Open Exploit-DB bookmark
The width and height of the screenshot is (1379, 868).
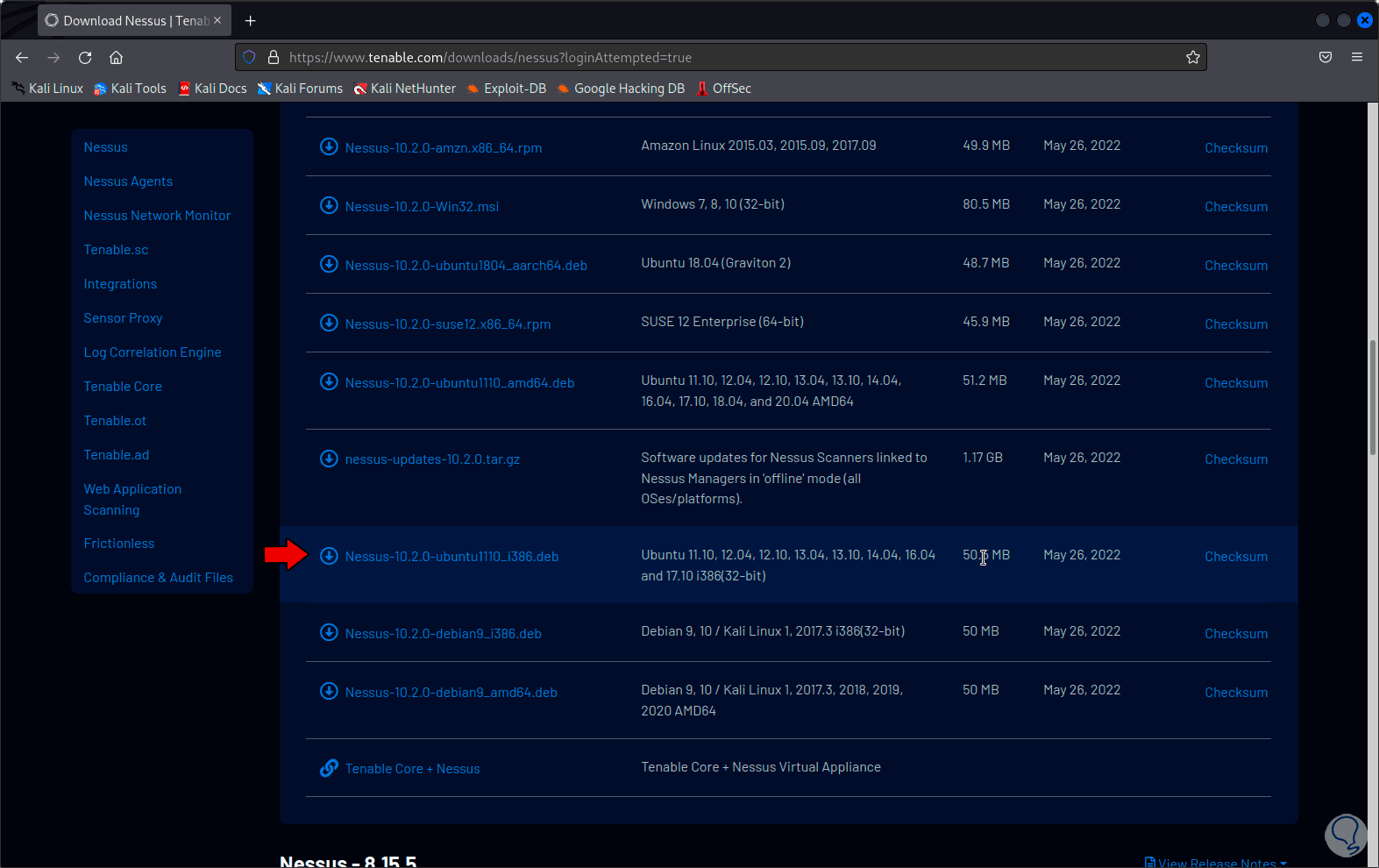coord(507,89)
